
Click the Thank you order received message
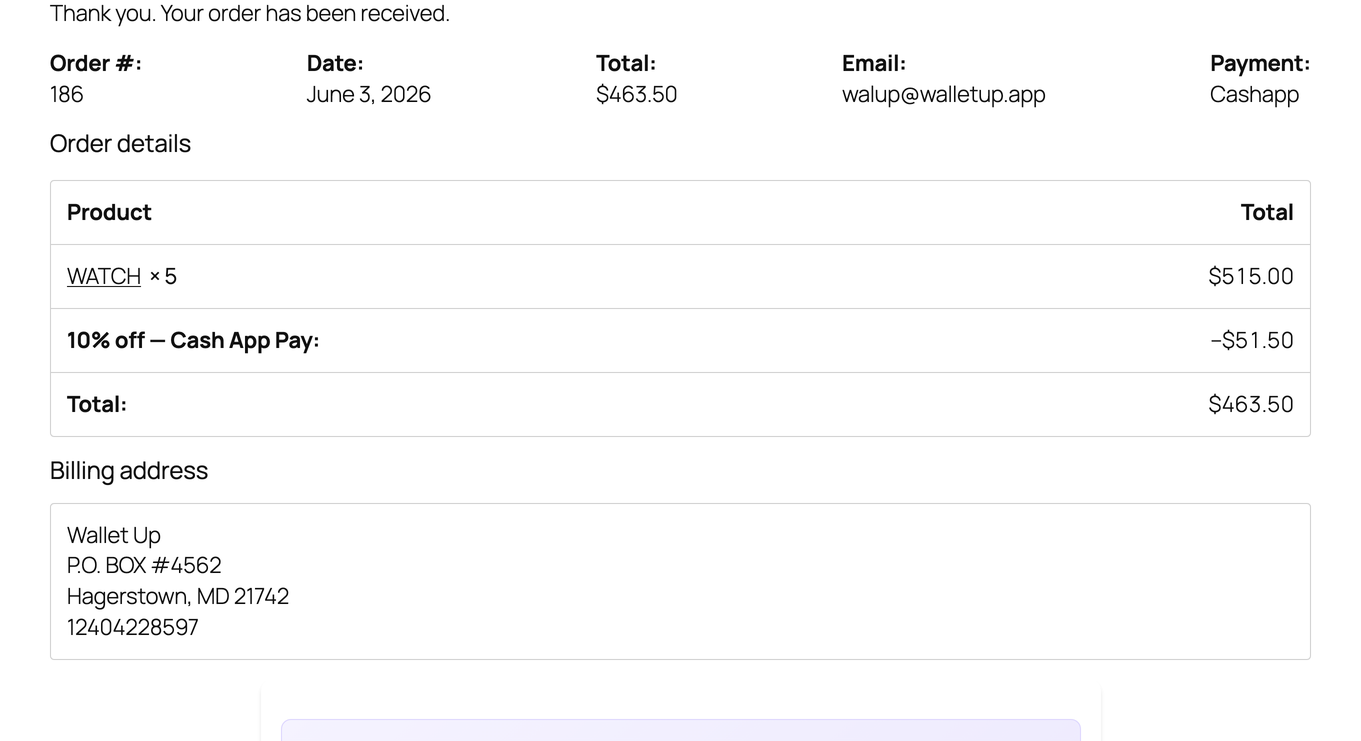click(x=250, y=14)
